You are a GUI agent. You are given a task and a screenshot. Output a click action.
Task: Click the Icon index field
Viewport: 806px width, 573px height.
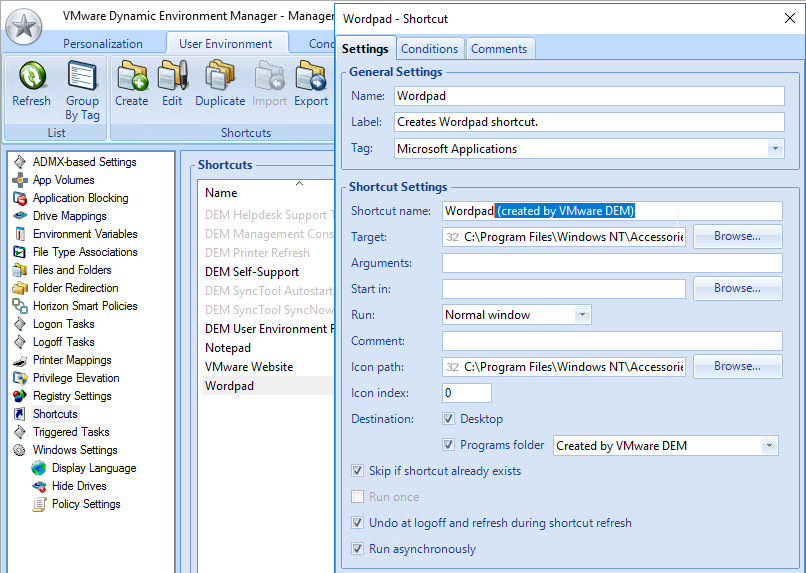click(467, 393)
